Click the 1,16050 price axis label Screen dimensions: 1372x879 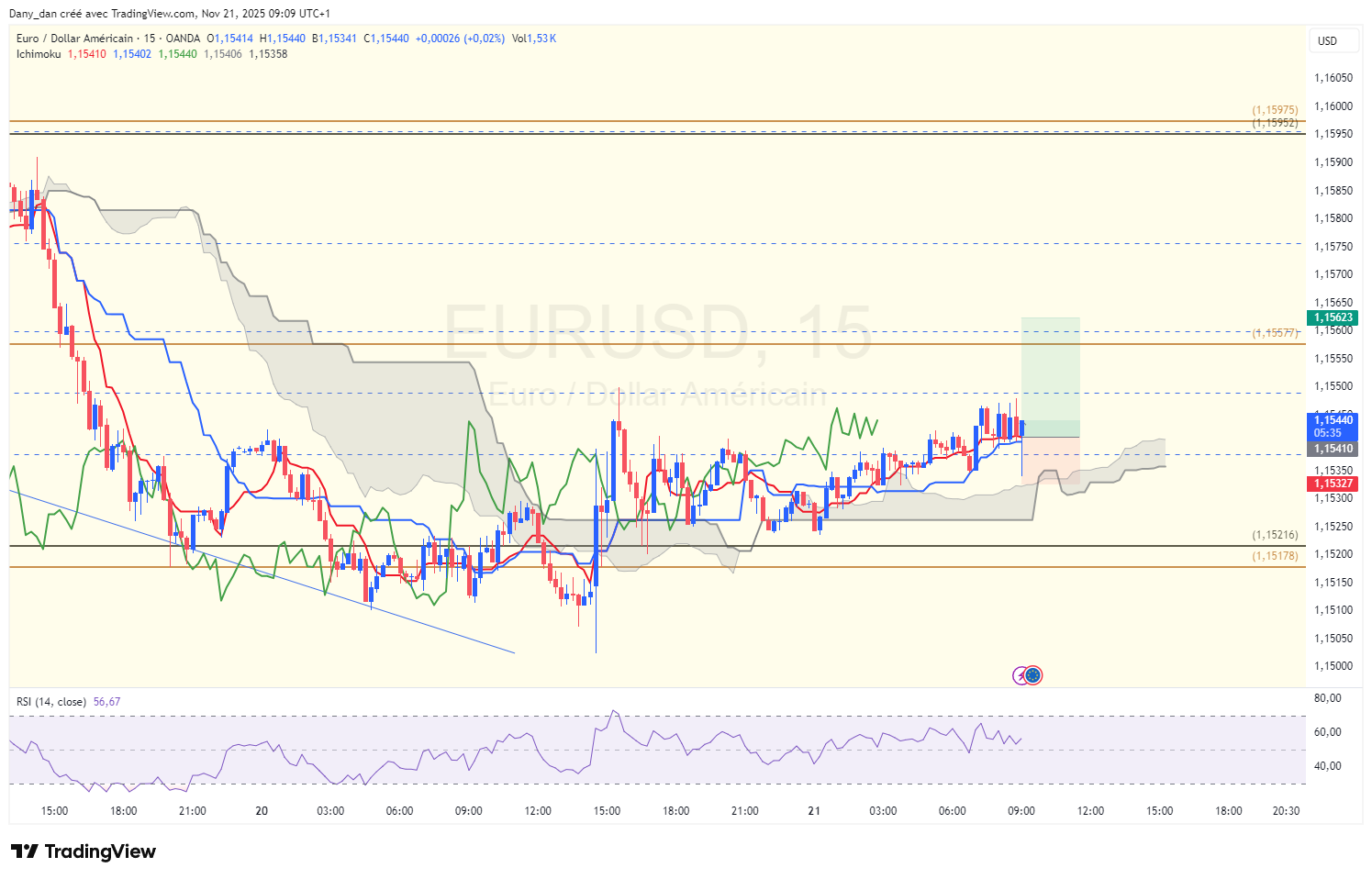coord(1333,78)
